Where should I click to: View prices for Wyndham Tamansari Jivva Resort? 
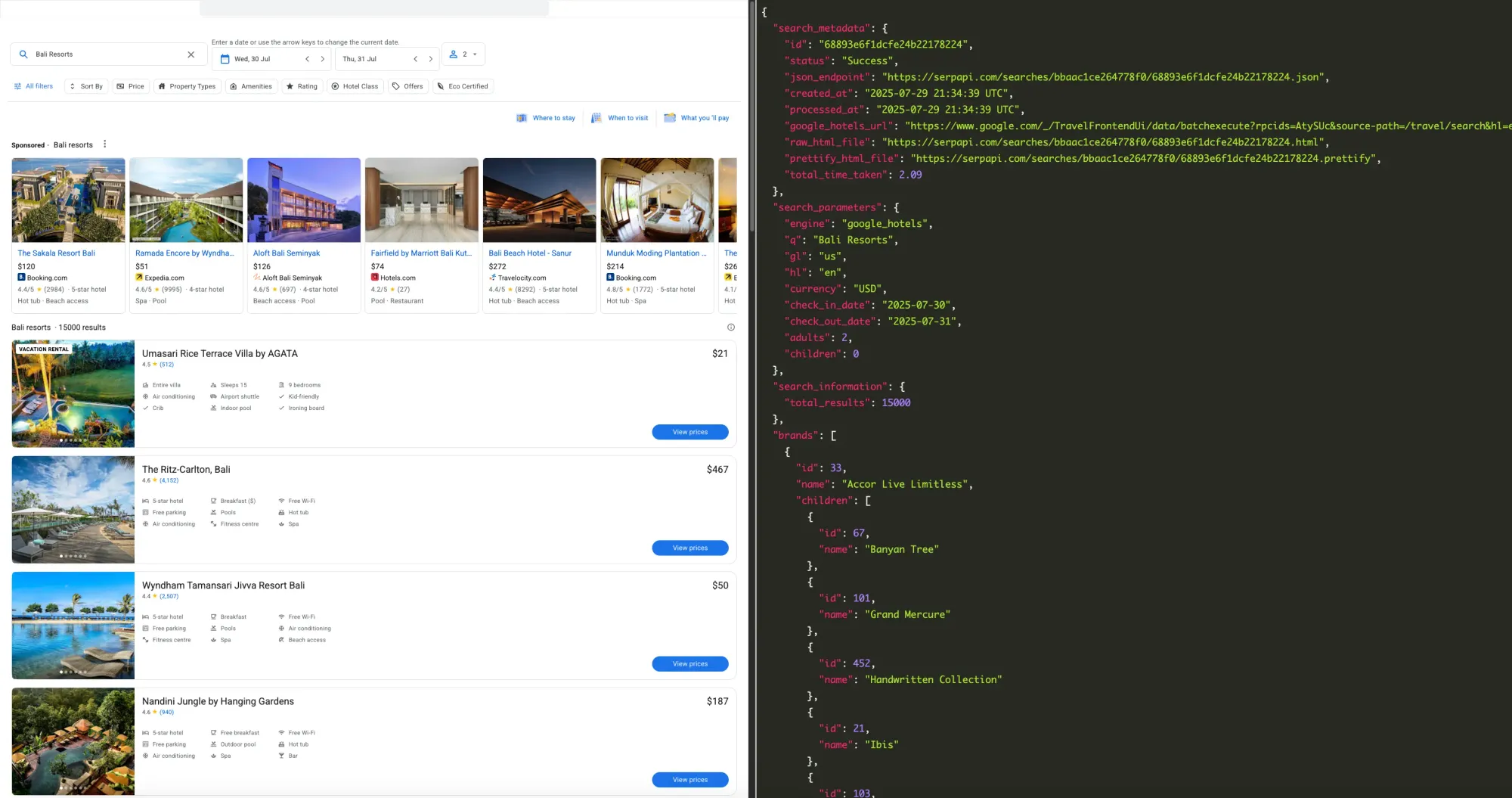click(690, 663)
